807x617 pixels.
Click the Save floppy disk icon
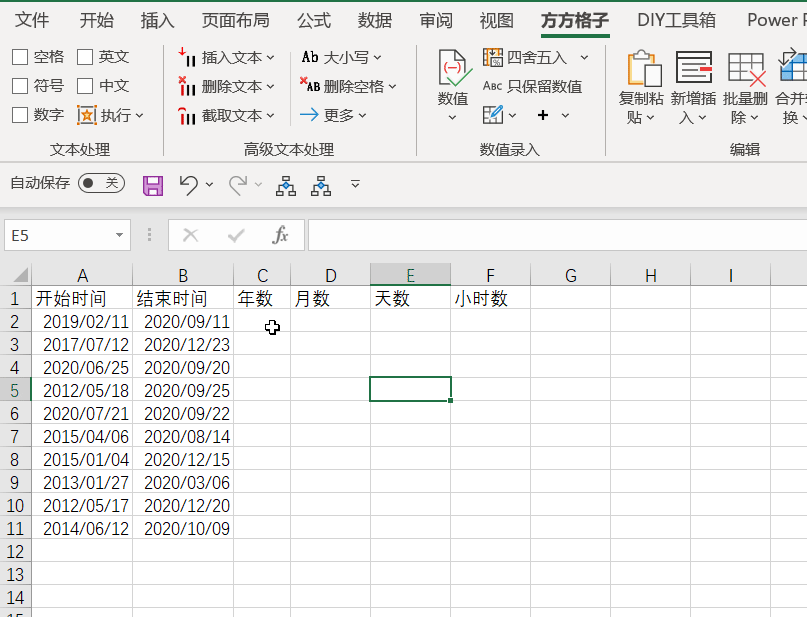pyautogui.click(x=153, y=185)
